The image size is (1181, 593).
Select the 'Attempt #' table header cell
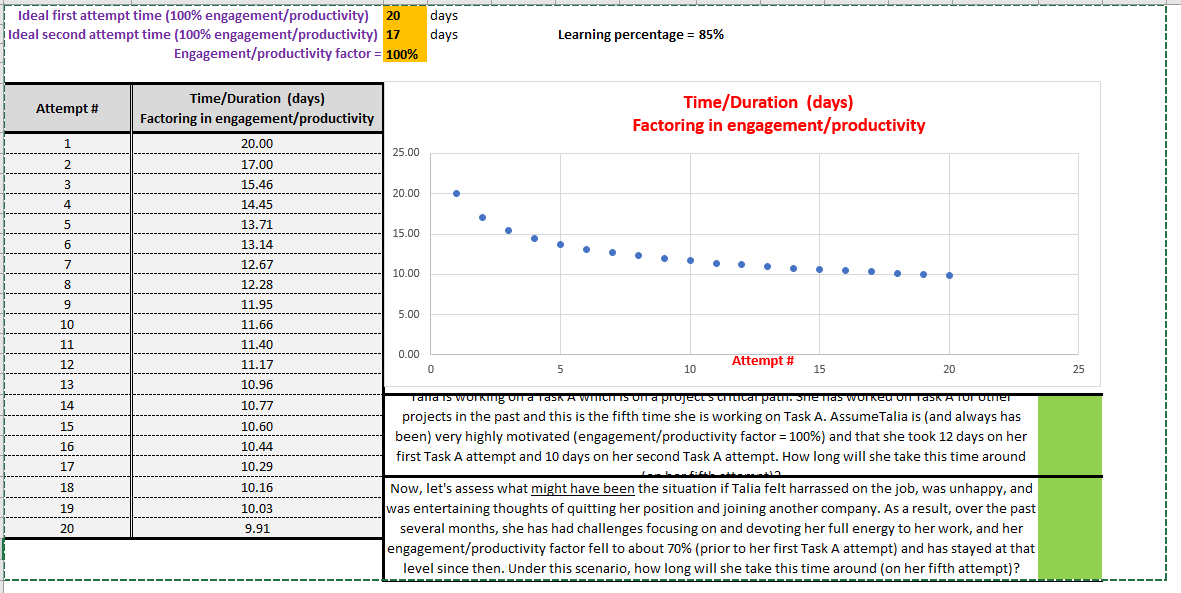click(68, 109)
